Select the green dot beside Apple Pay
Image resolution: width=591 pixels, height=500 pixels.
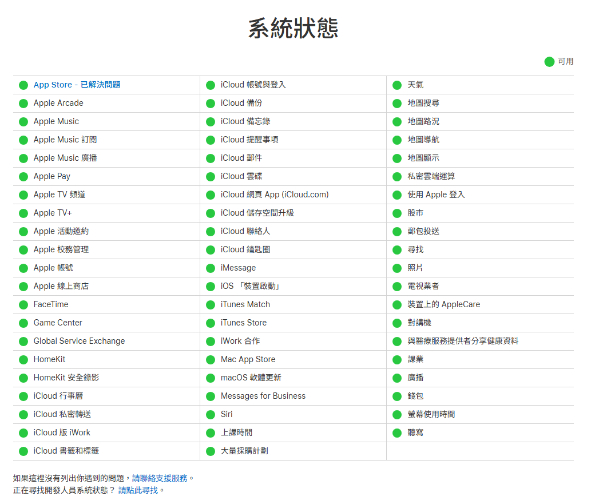pyautogui.click(x=23, y=176)
